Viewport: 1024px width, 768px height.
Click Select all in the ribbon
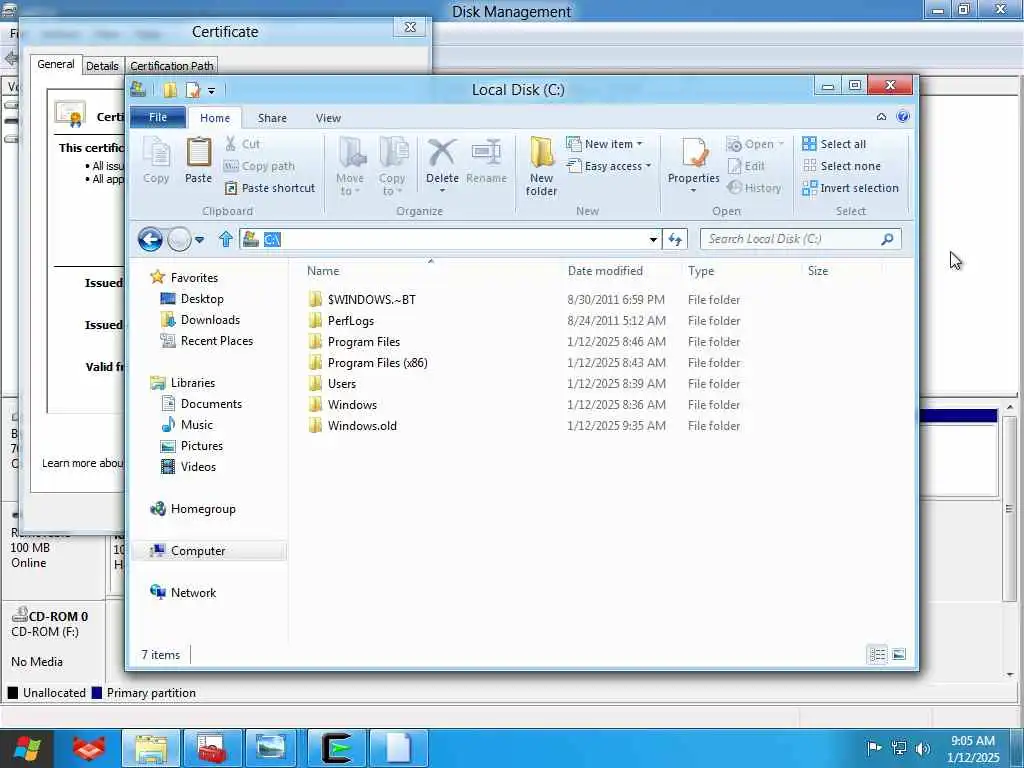tap(835, 144)
